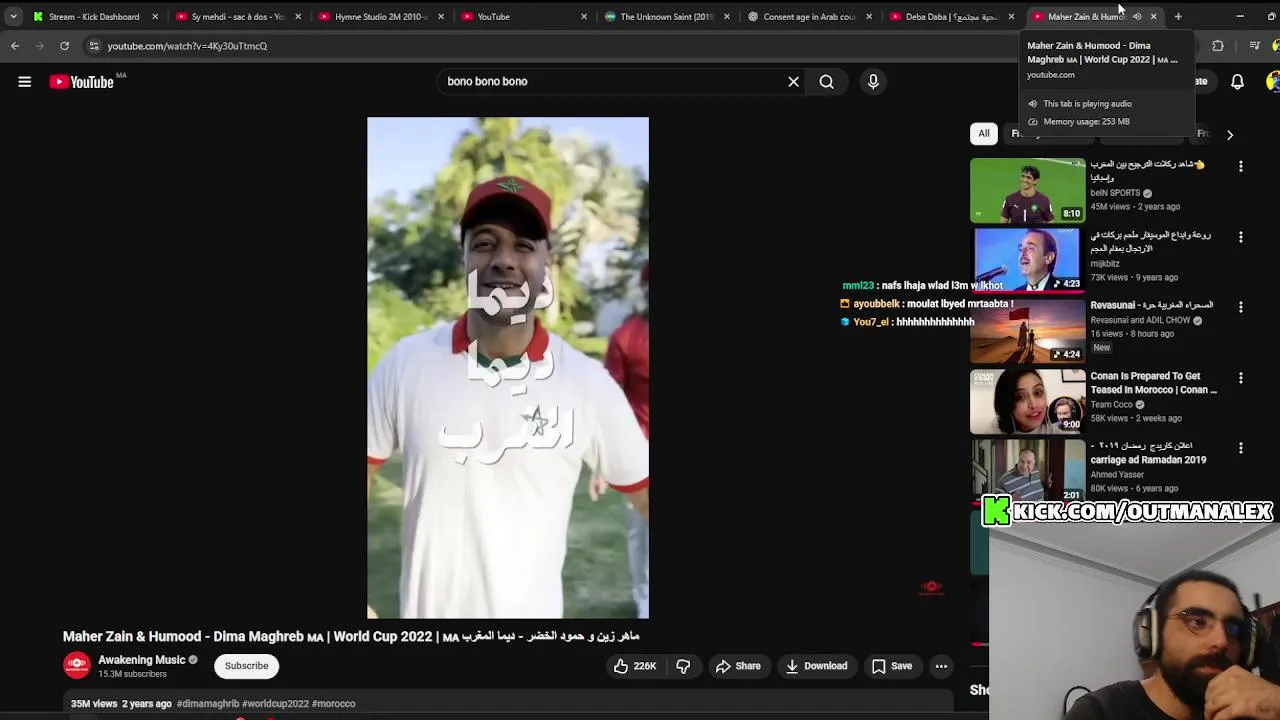1280x720 pixels.
Task: Run the search with the magnifier icon
Action: (827, 82)
